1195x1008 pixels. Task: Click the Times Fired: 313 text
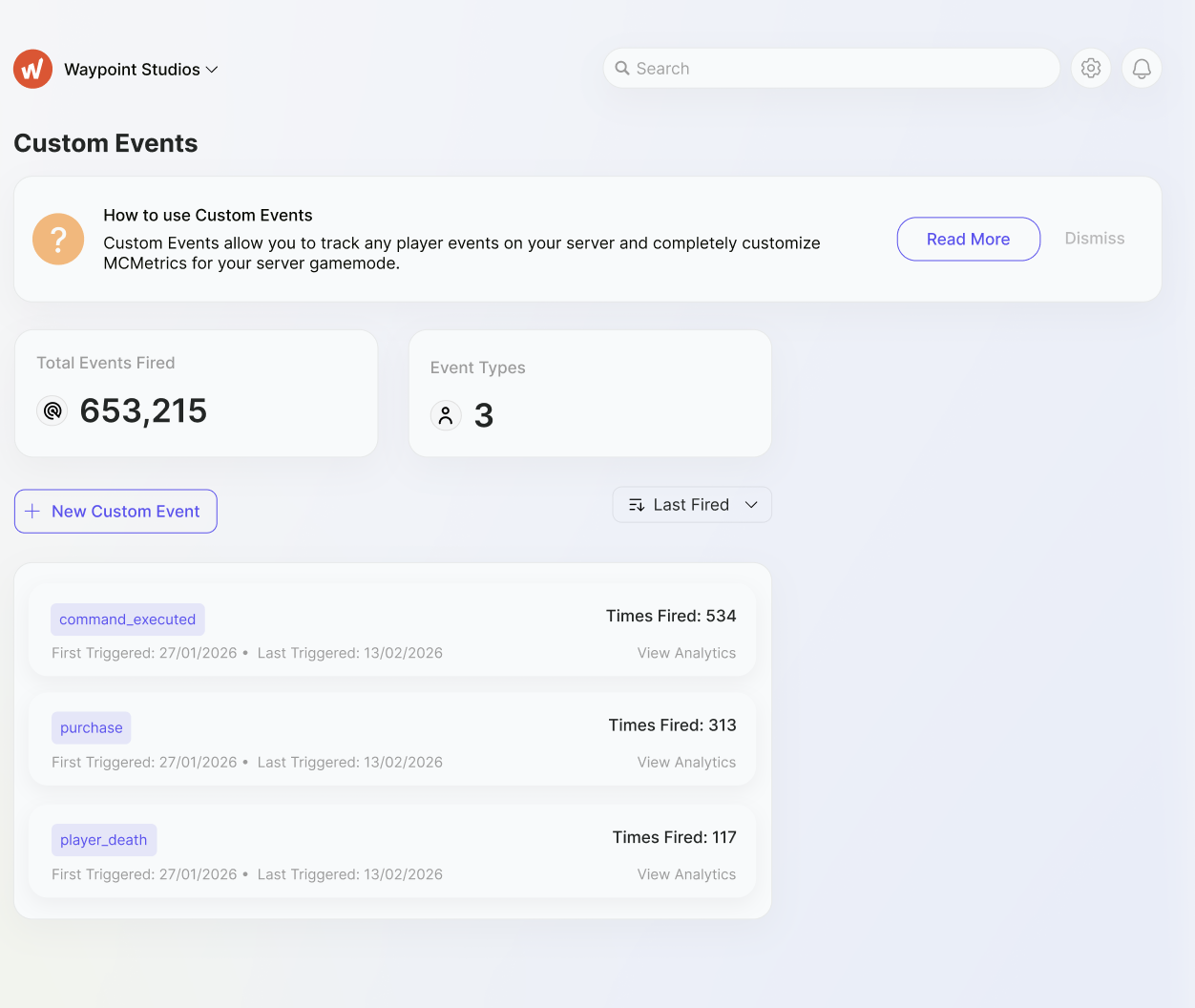coord(672,725)
